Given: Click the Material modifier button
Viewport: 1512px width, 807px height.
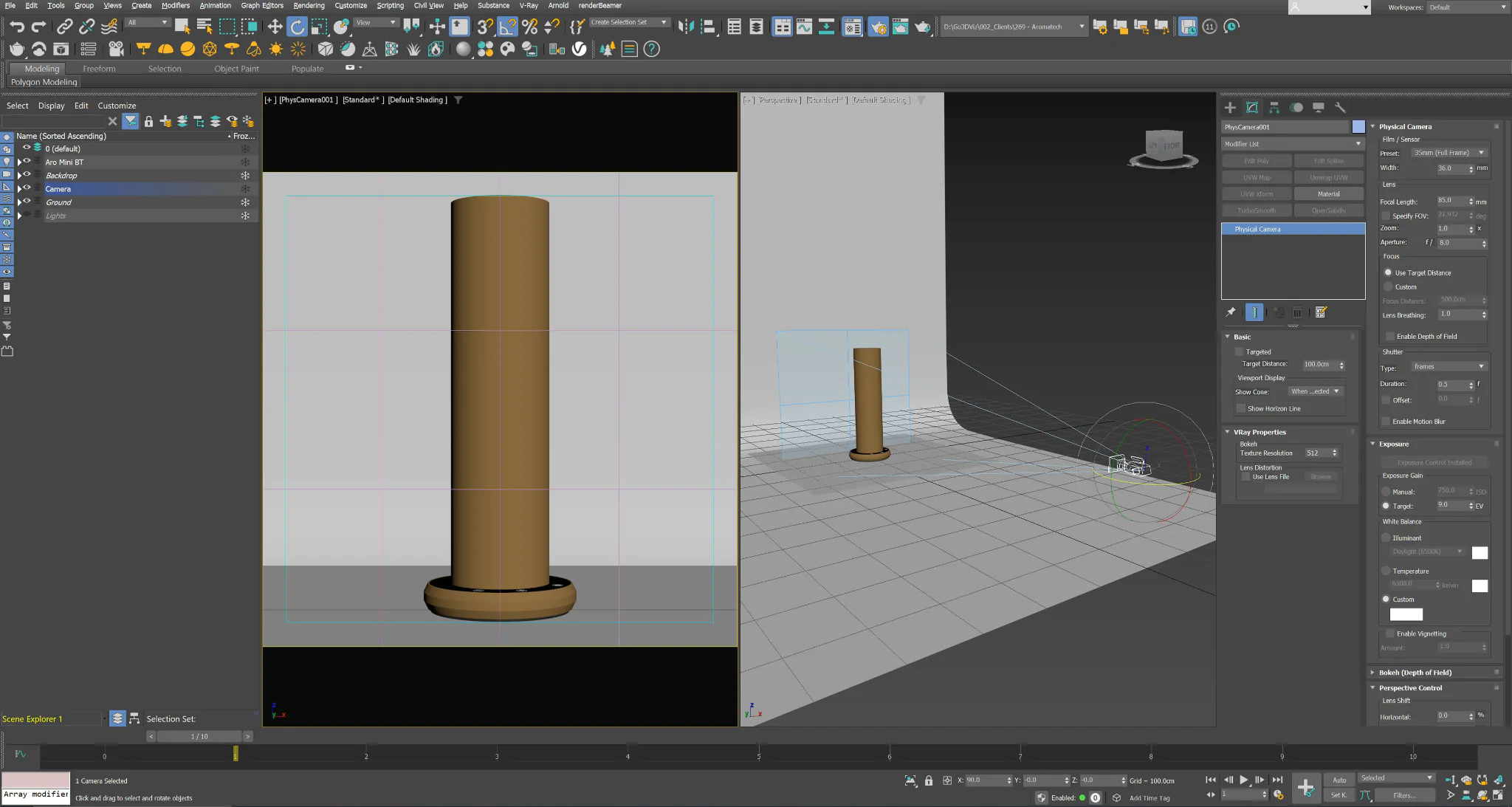Looking at the screenshot, I should tap(1328, 194).
